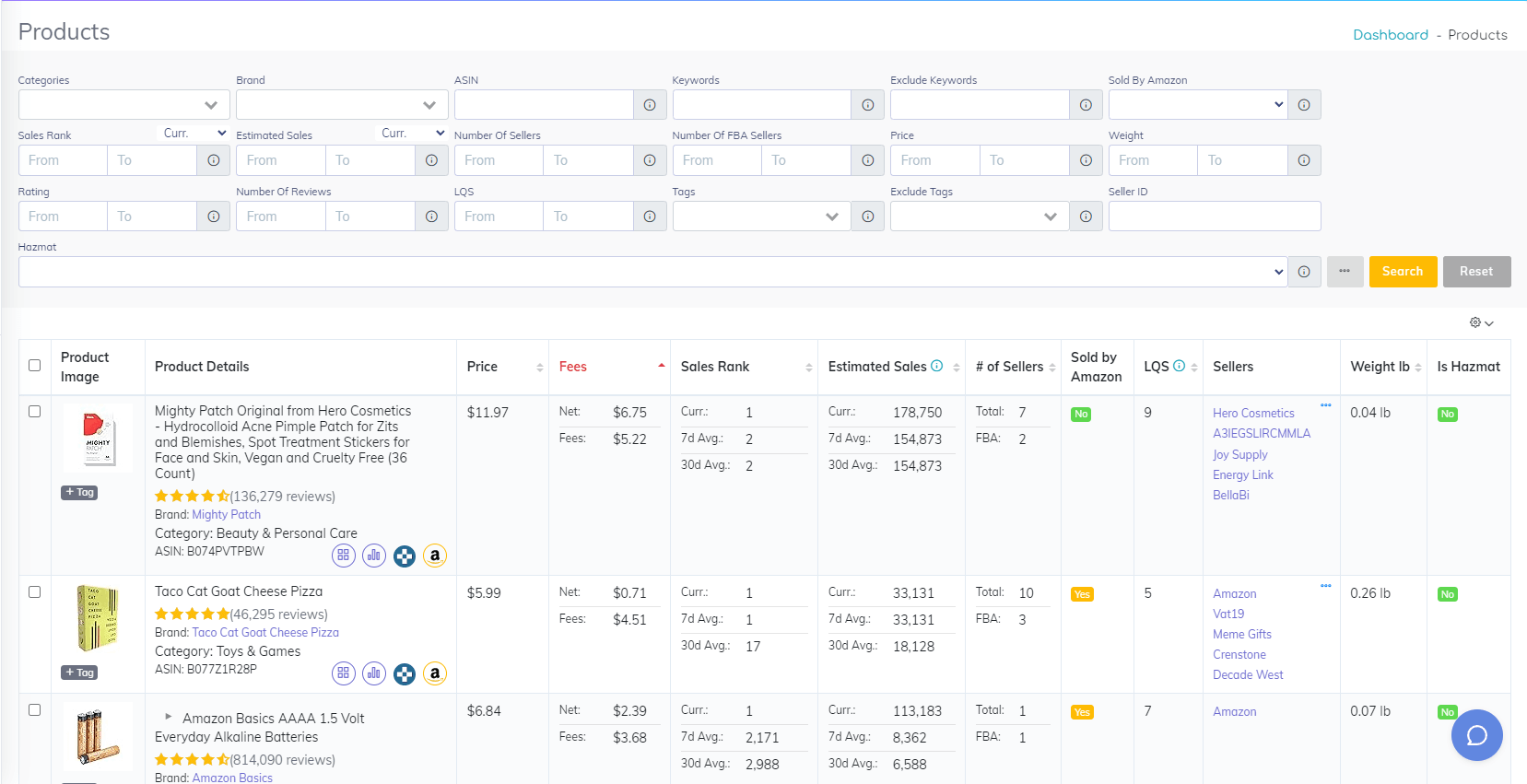Open the Dashboard breadcrumb link
The width and height of the screenshot is (1527, 784).
coord(1390,35)
